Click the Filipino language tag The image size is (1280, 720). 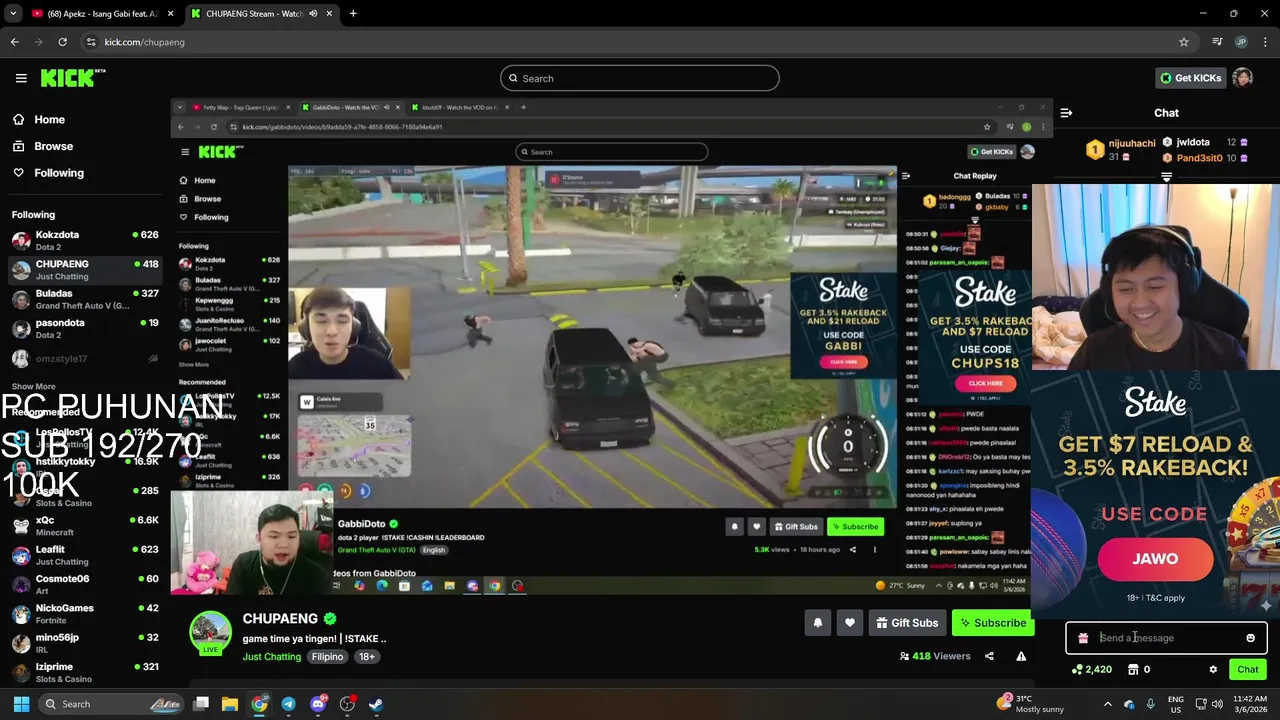[x=327, y=657]
